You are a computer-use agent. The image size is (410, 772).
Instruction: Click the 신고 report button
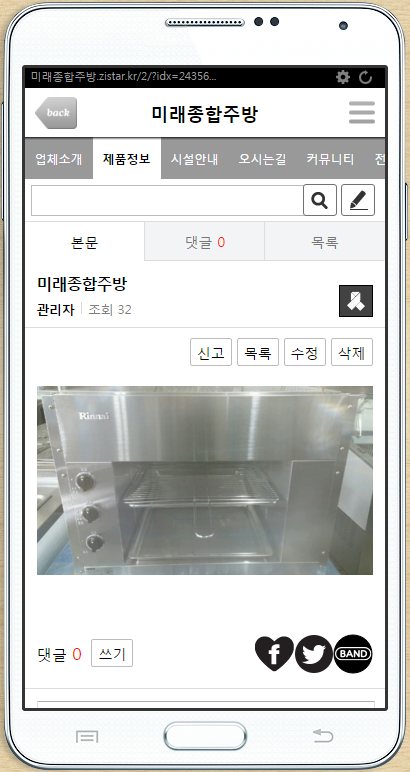pos(211,353)
